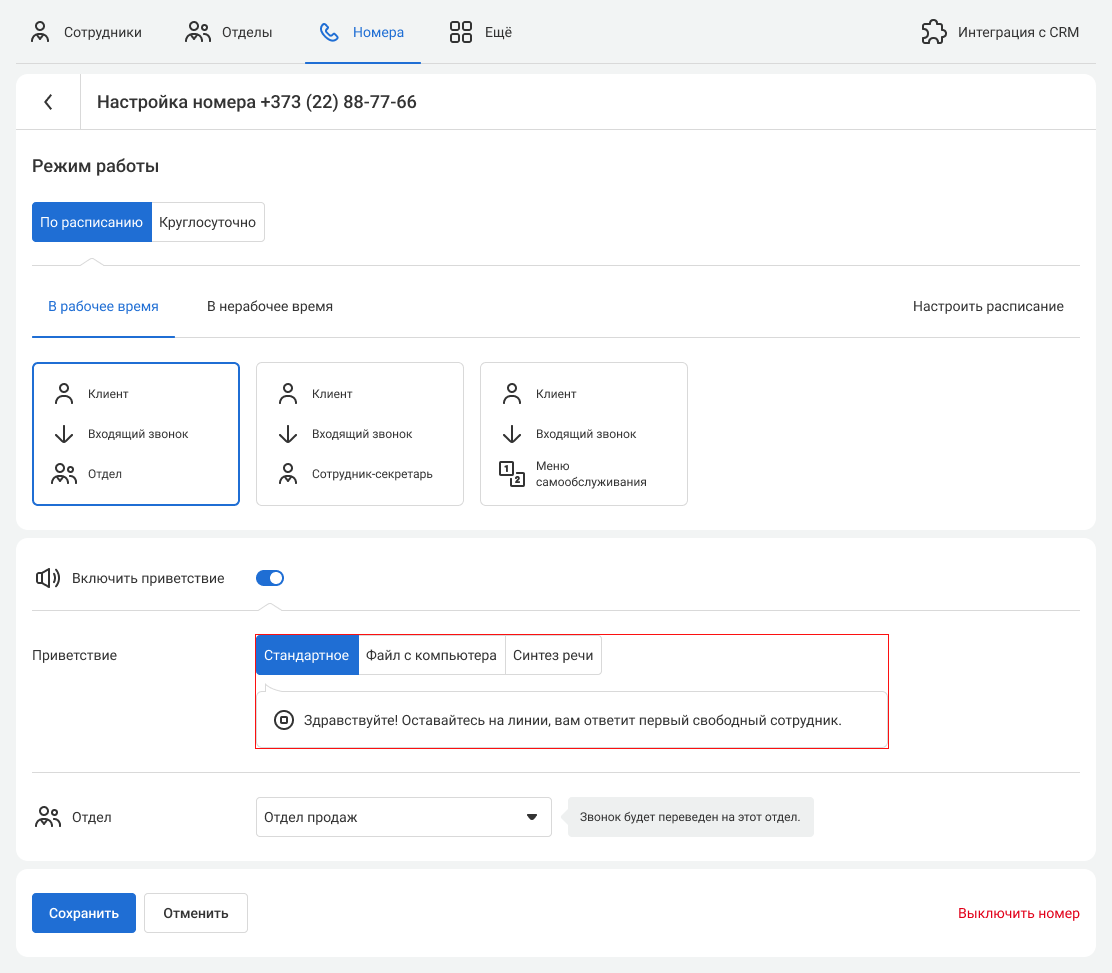The width and height of the screenshot is (1112, 973).
Task: Switch work mode to Круглосуточно
Action: pyautogui.click(x=208, y=222)
